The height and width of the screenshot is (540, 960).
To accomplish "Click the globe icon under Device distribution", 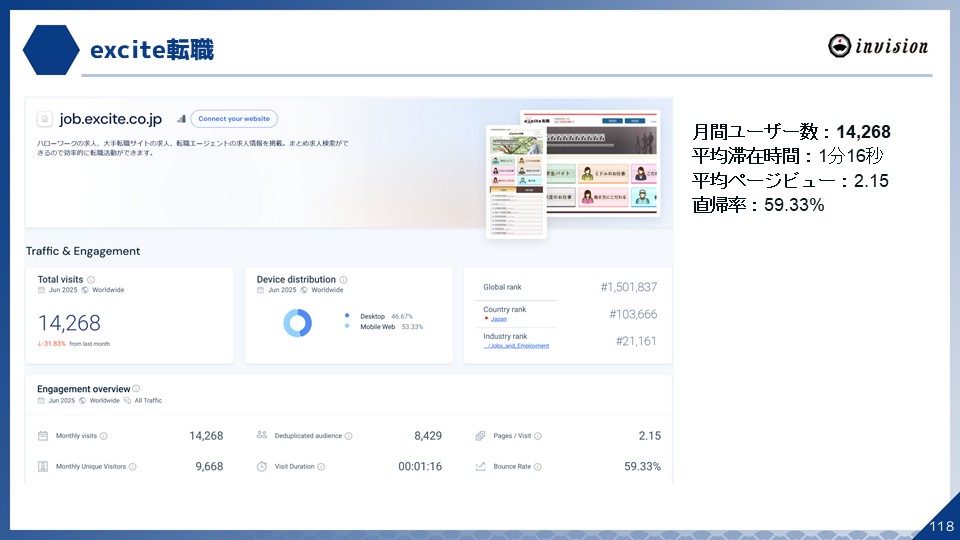I will pos(304,290).
